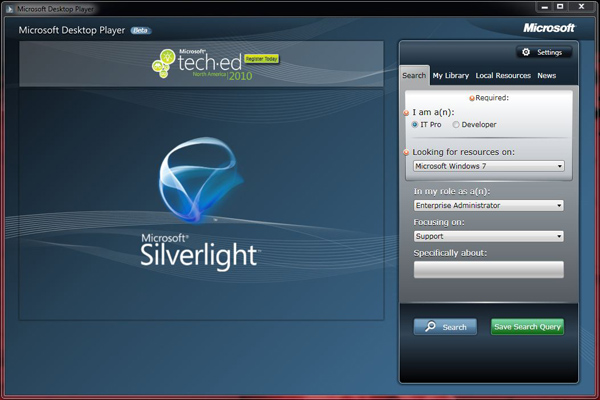Click the Microsoft logo in header

[x=549, y=28]
